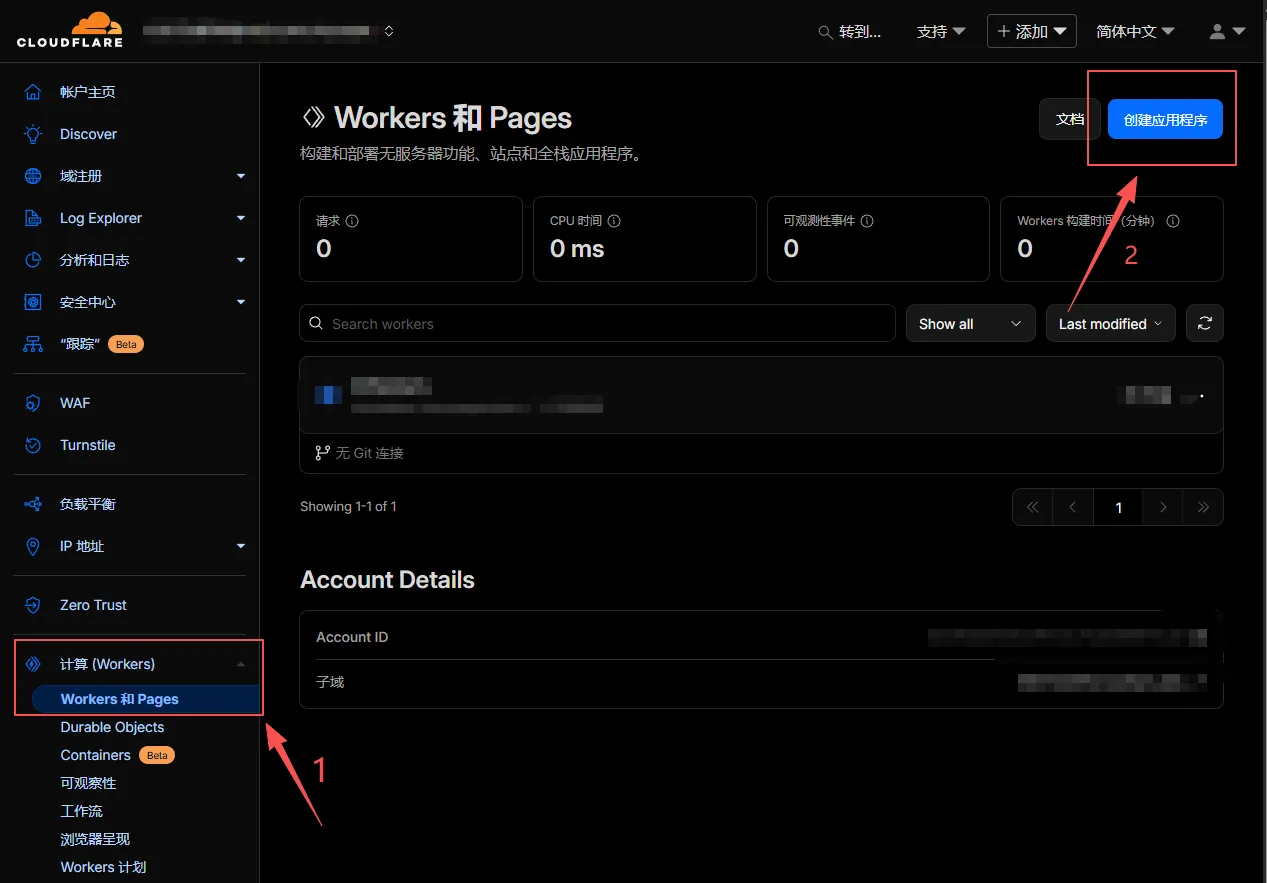Click the 文档 button

(1069, 119)
